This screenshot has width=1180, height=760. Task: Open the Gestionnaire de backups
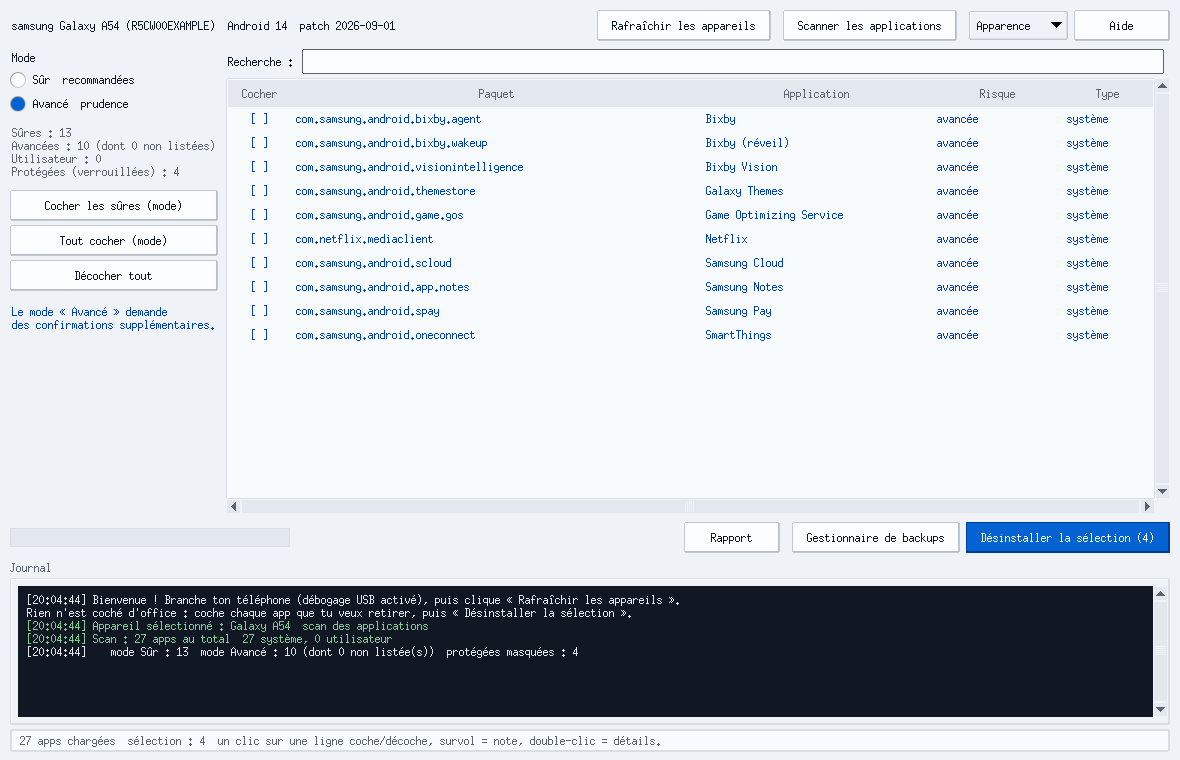(x=875, y=537)
